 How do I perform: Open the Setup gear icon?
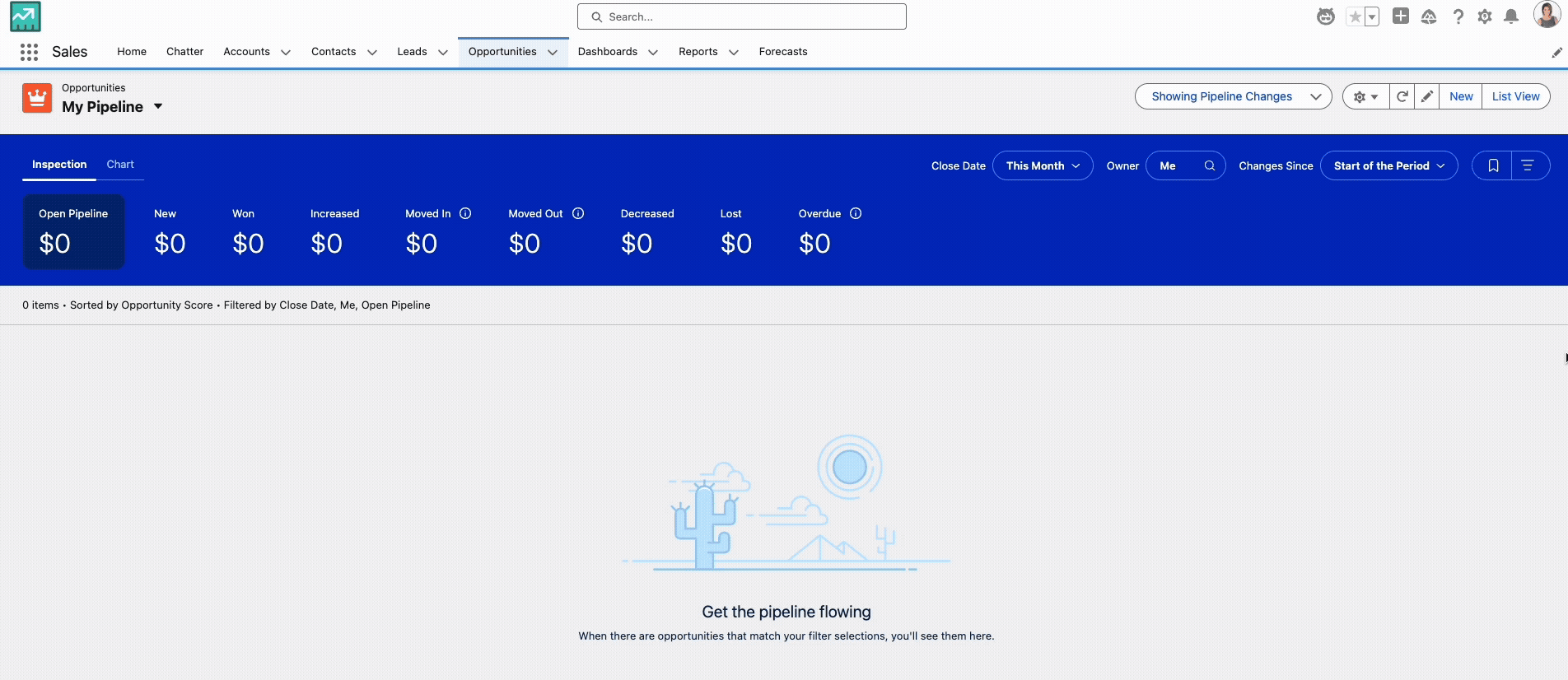point(1485,16)
